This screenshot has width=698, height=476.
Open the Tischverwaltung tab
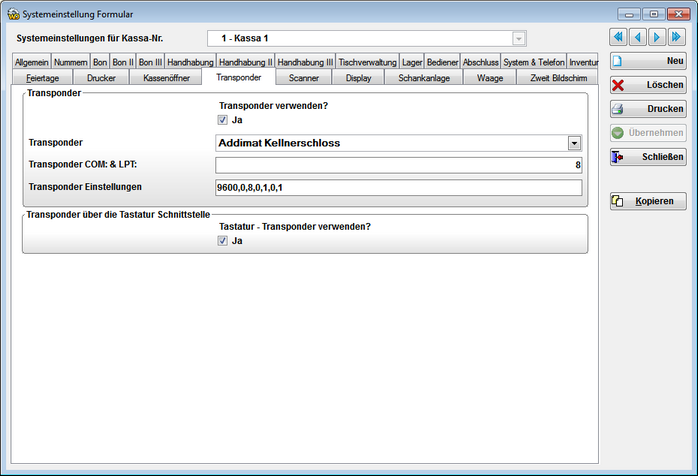368,62
